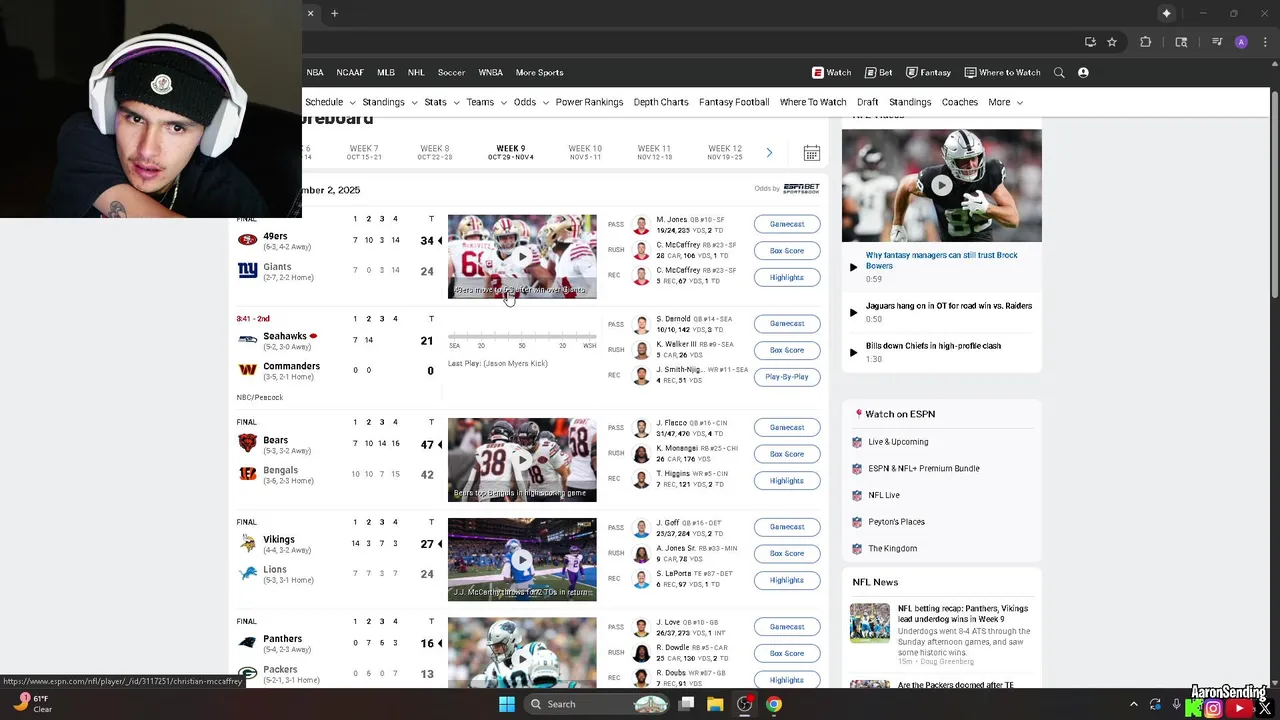Open Task View on the taskbar
The height and width of the screenshot is (720, 1280).
686,704
